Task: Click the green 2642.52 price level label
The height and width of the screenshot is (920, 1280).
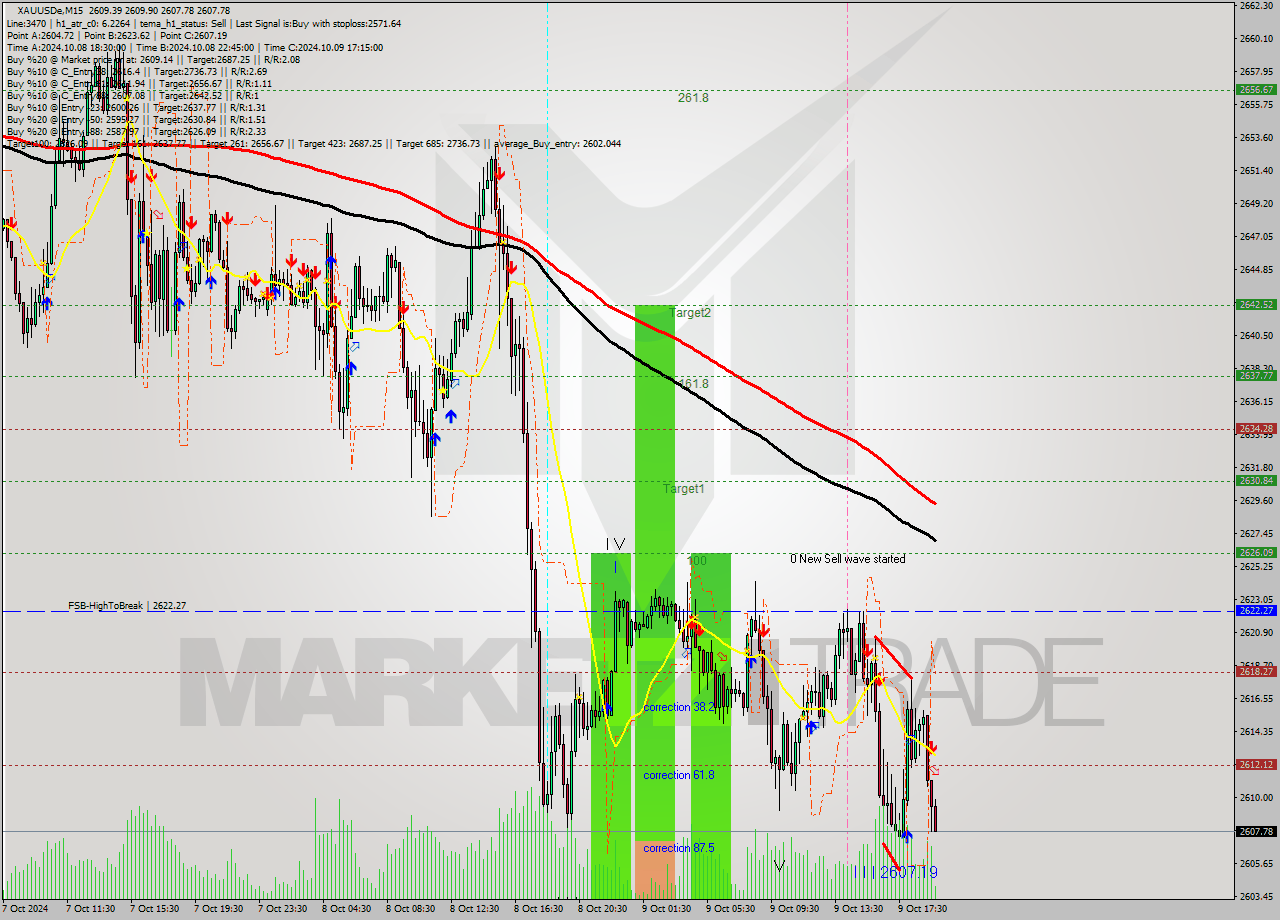Action: coord(1256,305)
